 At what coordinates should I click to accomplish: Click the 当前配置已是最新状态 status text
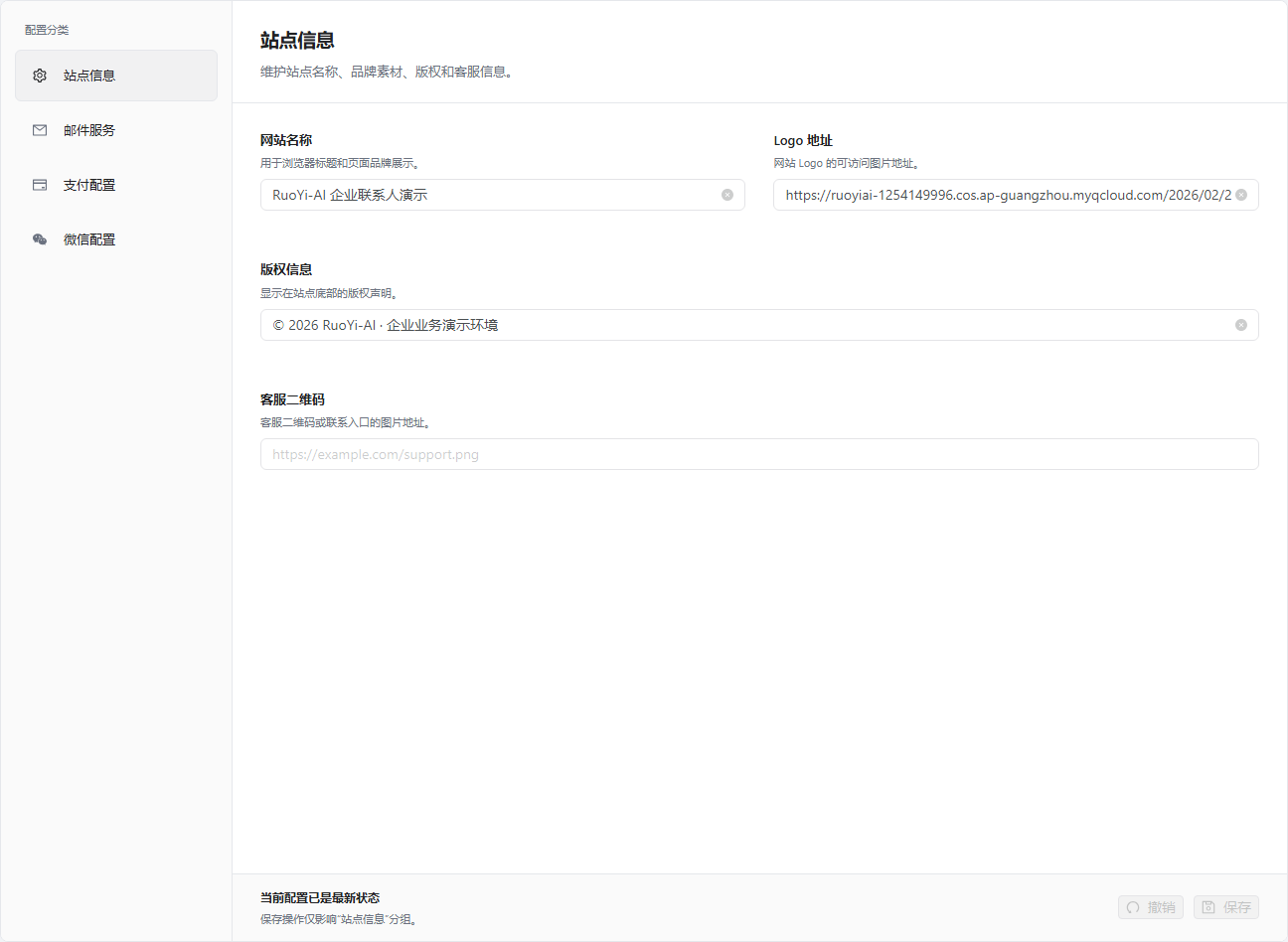click(320, 898)
